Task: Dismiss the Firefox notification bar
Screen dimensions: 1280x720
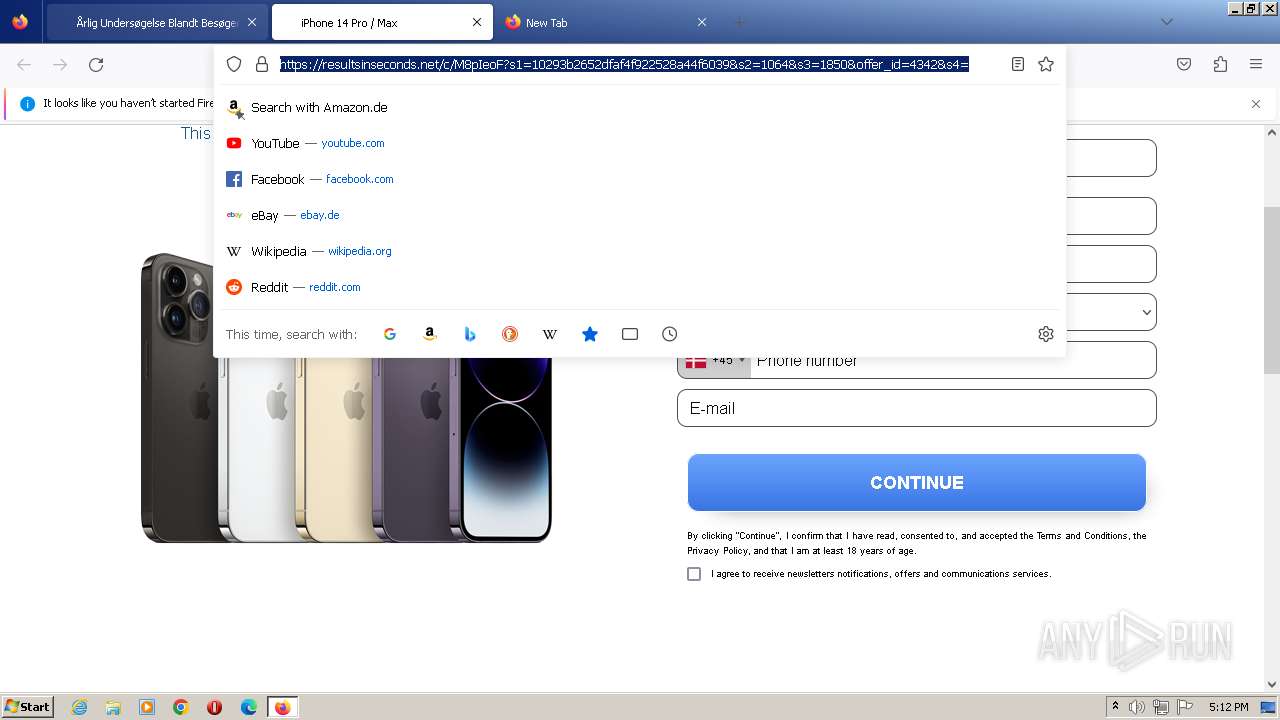Action: coord(1256,103)
